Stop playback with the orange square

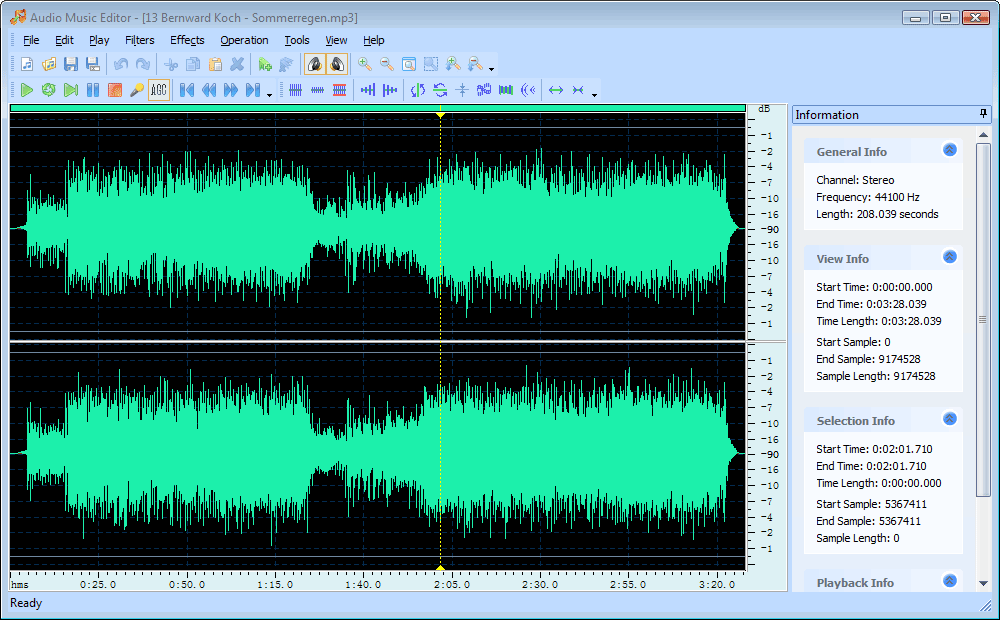(115, 90)
